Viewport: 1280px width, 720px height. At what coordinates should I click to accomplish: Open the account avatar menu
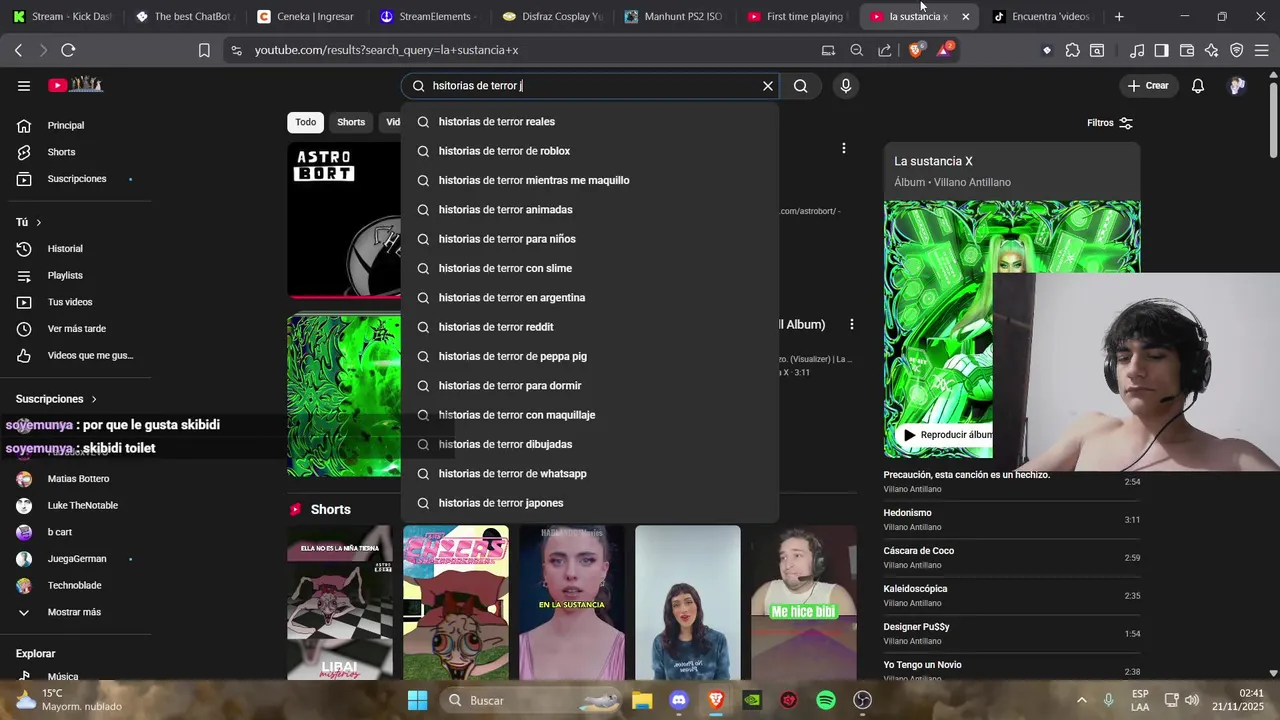[1237, 86]
